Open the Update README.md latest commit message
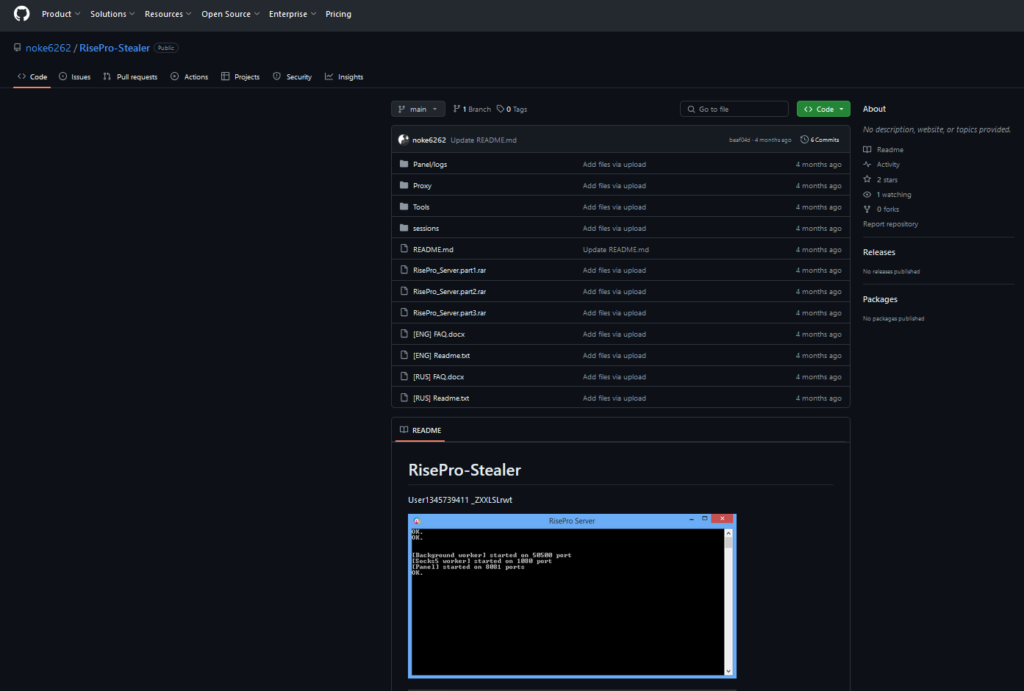This screenshot has height=691, width=1024. click(x=483, y=140)
